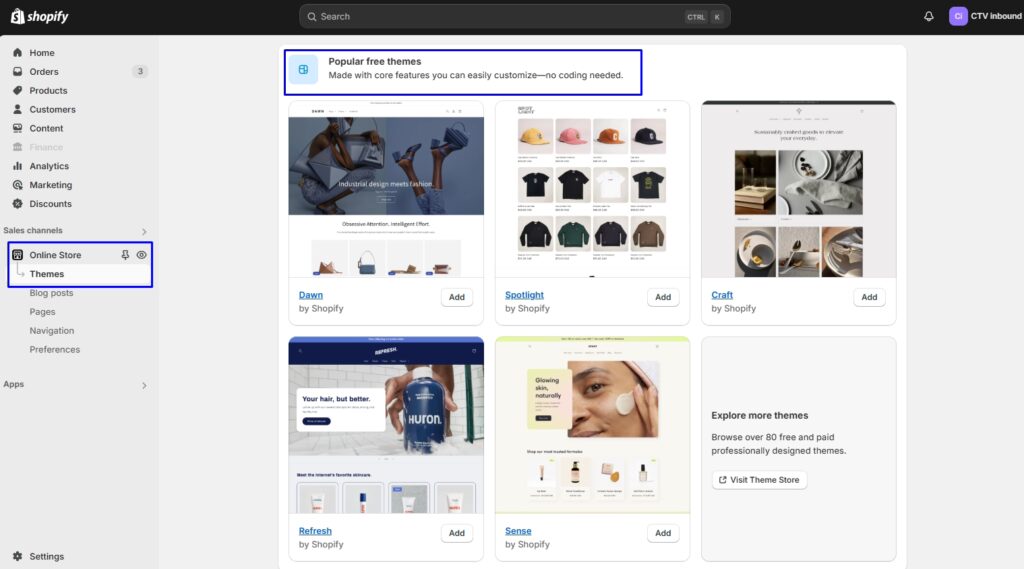Screen dimensions: 1024x569
Task: Open the Dawn theme link
Action: [311, 295]
